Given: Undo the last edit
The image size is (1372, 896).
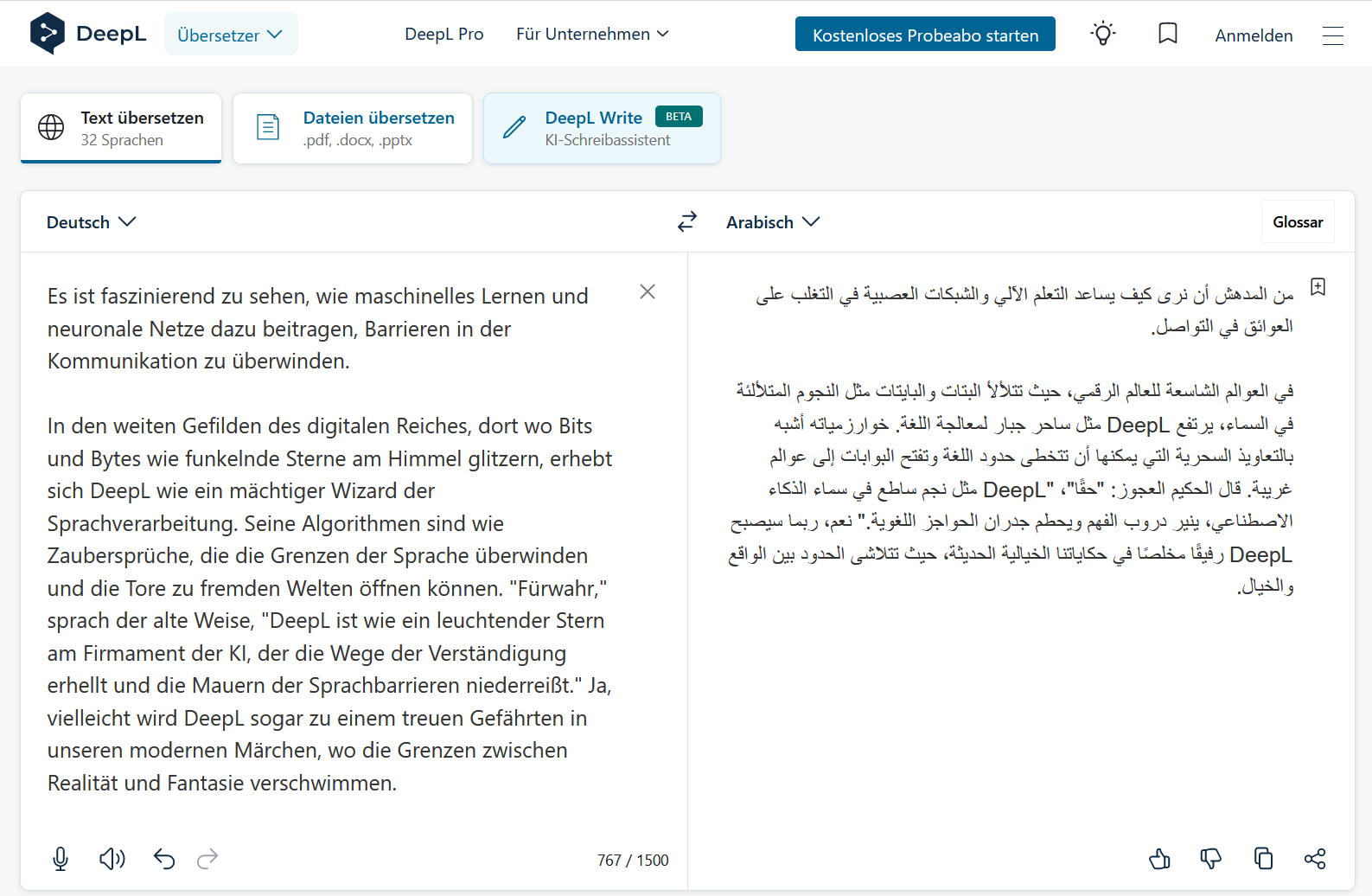Looking at the screenshot, I should coord(164,859).
